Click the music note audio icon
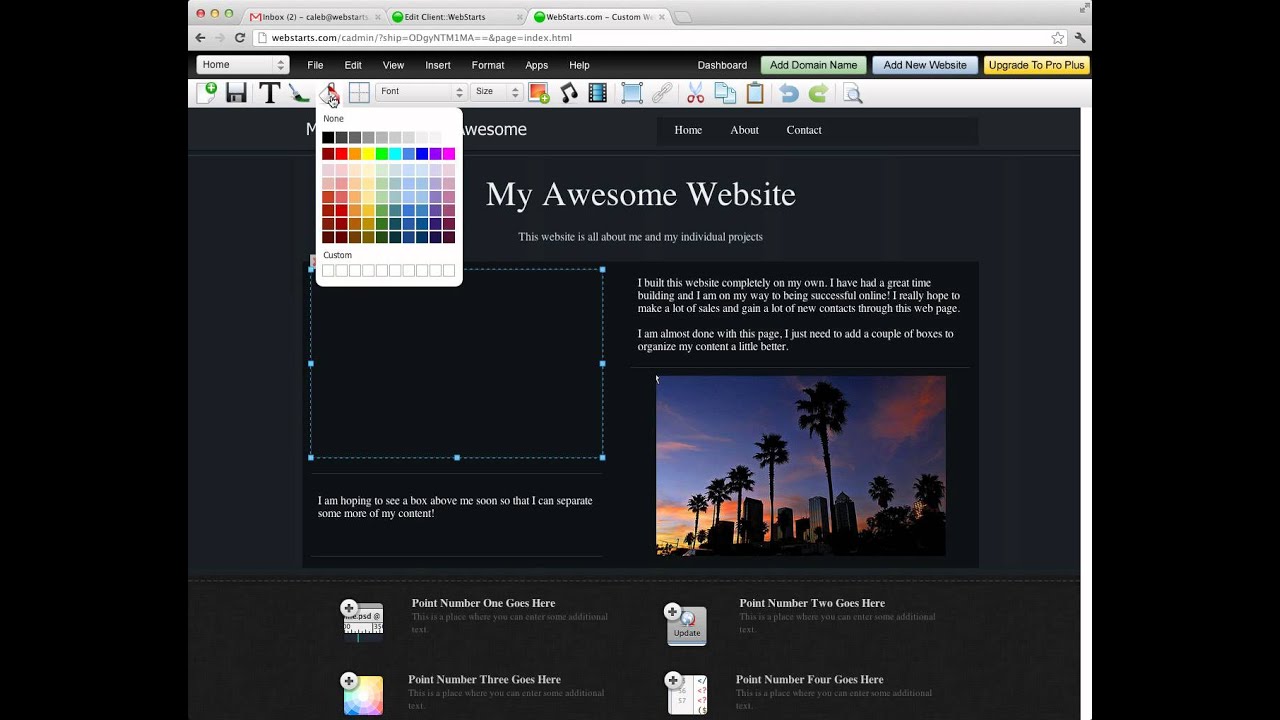The width and height of the screenshot is (1280, 720). coord(569,93)
